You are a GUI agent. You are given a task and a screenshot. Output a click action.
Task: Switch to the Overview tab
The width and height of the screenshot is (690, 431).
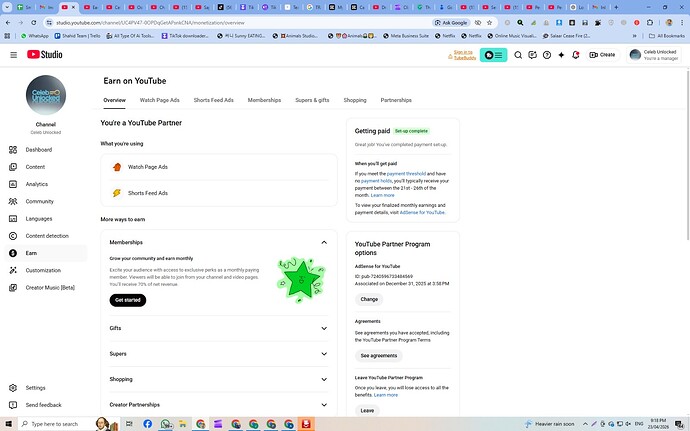[114, 100]
